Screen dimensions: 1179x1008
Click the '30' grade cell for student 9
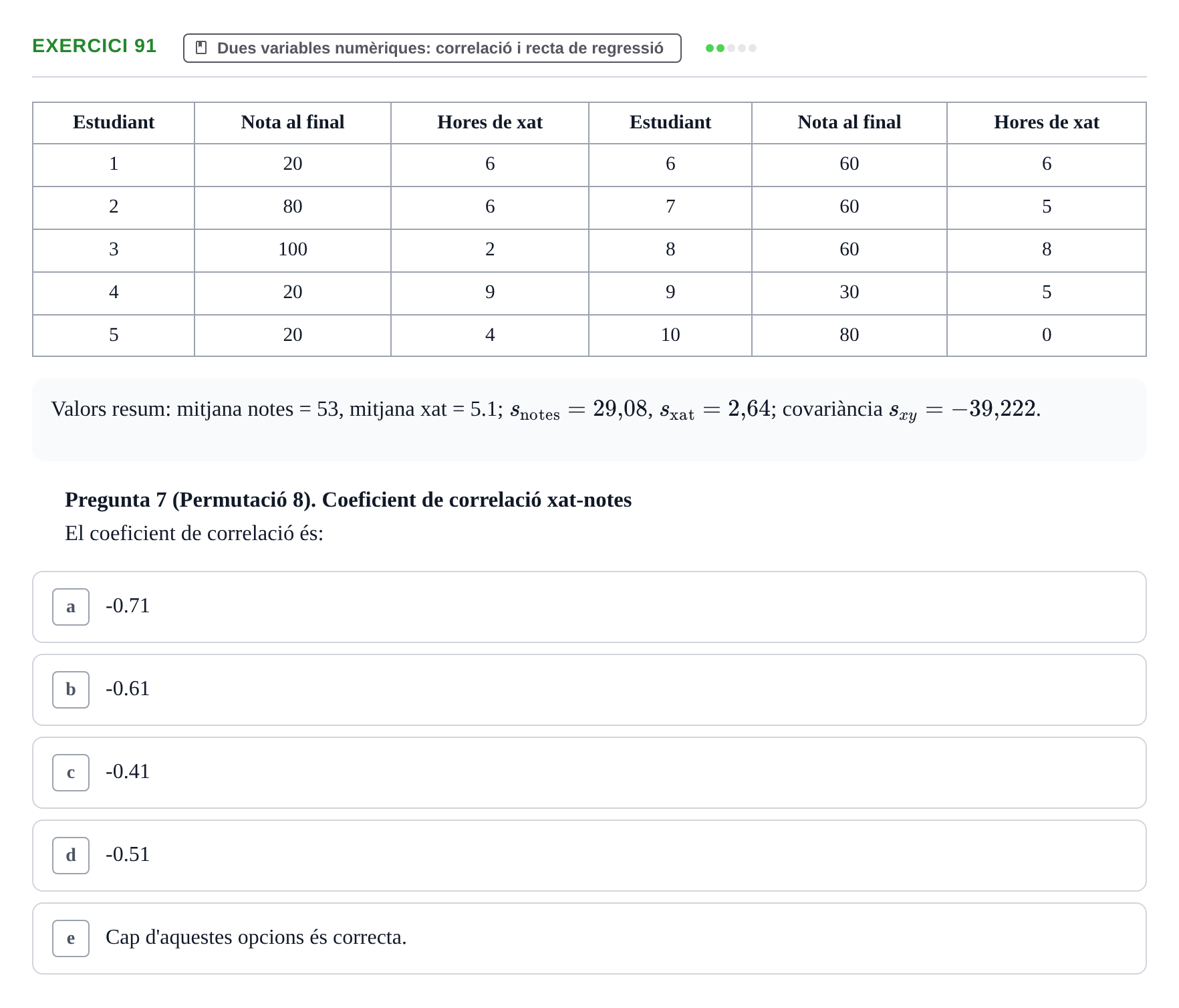[x=849, y=293]
